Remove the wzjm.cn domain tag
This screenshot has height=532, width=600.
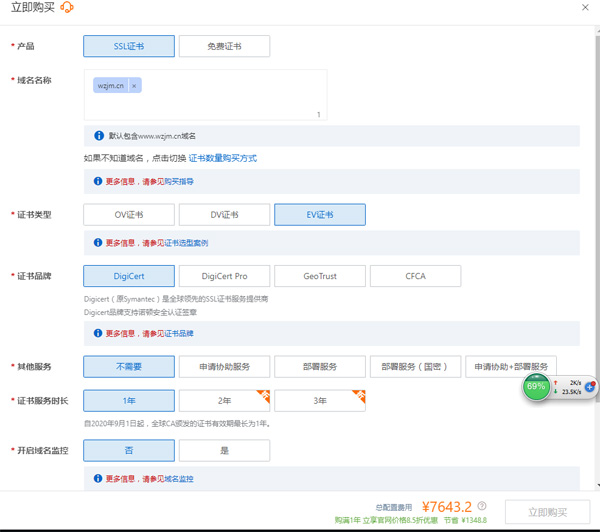click(x=135, y=86)
